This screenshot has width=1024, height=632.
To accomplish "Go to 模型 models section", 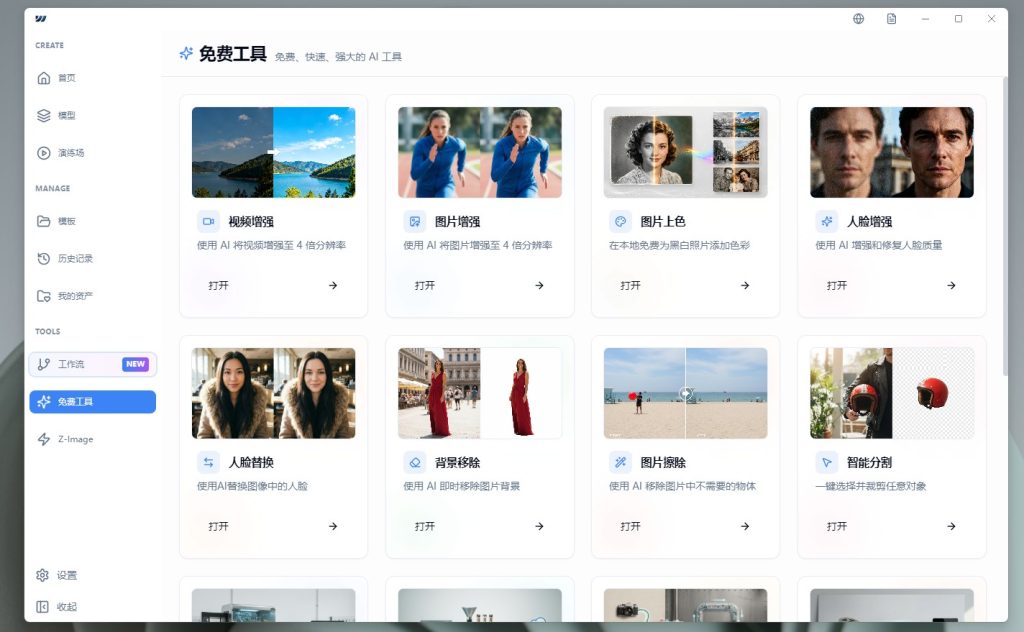I will [92, 116].
